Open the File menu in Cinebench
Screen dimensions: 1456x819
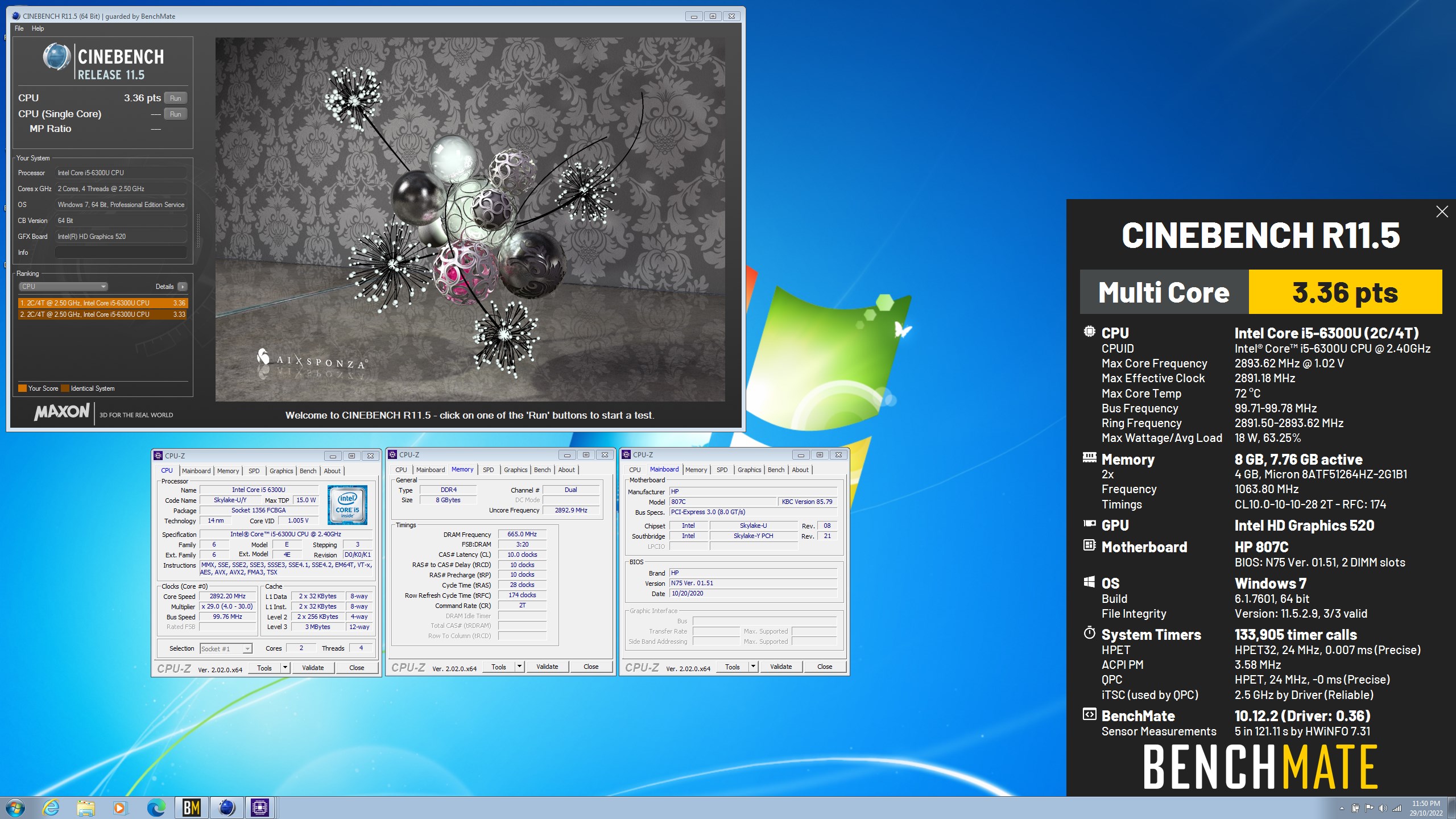coord(19,28)
